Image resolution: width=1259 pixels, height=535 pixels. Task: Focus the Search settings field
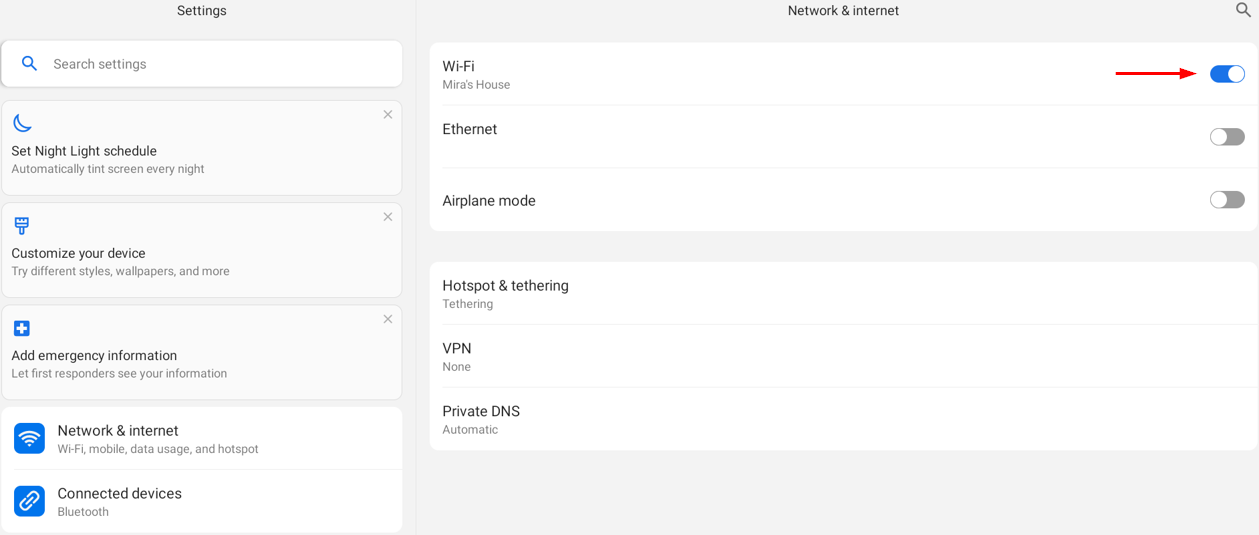pos(202,64)
